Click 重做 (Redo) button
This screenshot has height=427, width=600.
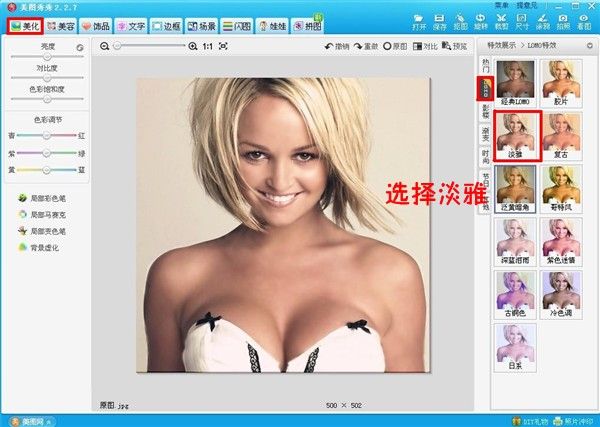click(366, 46)
